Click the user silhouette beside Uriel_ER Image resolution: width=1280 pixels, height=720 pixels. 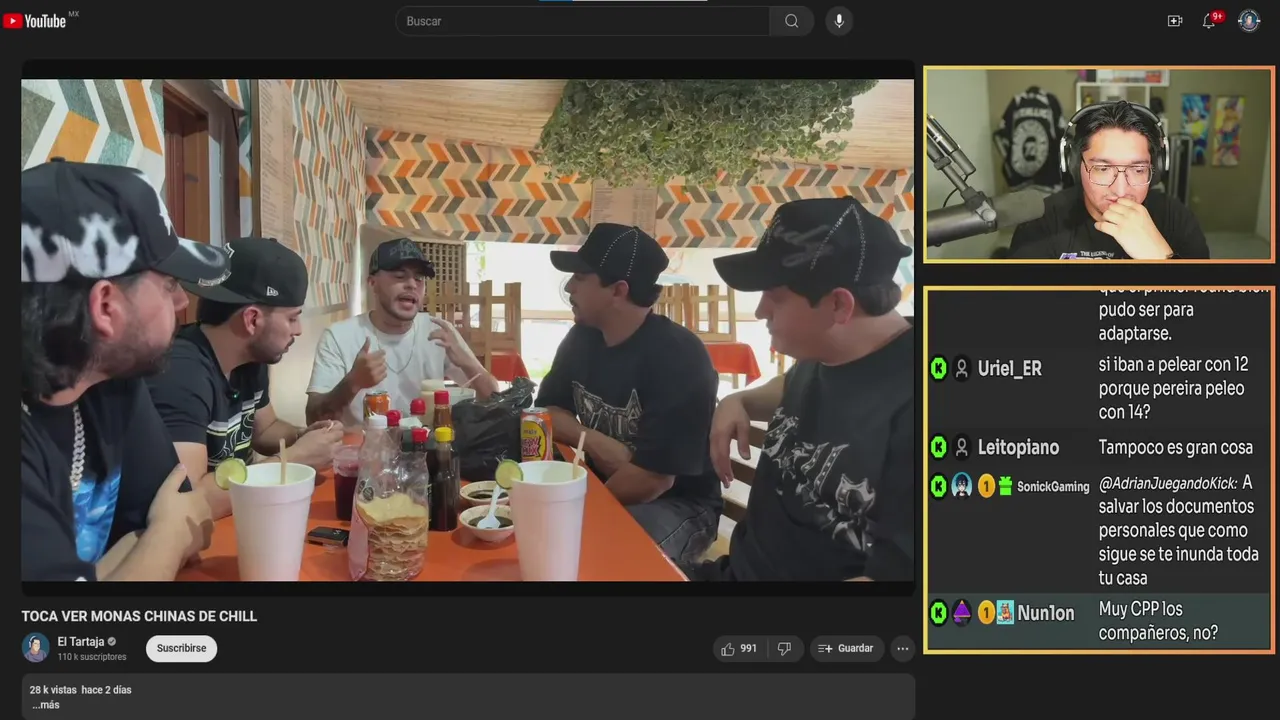point(961,369)
